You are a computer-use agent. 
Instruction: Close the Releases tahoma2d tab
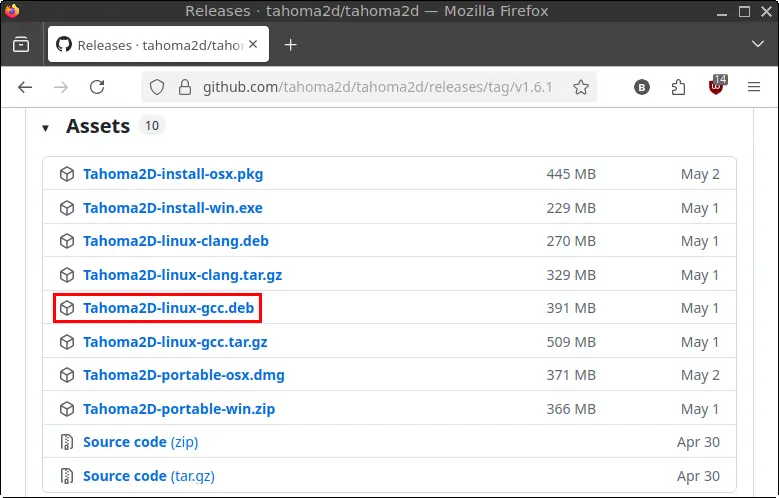pos(253,44)
